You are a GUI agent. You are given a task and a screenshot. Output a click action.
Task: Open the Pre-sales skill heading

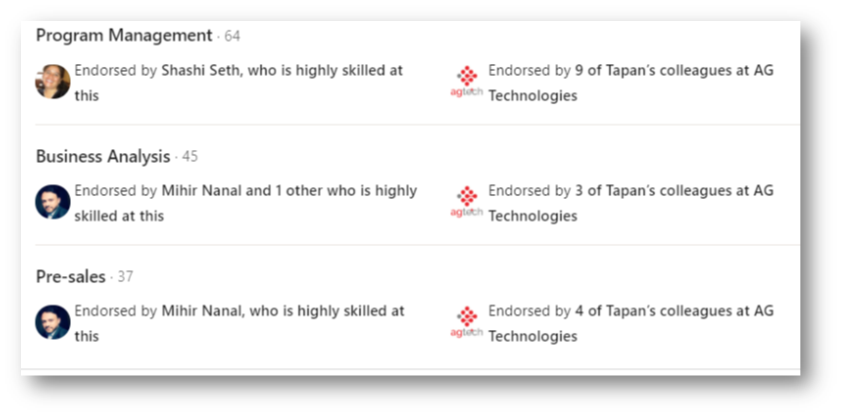(70, 277)
